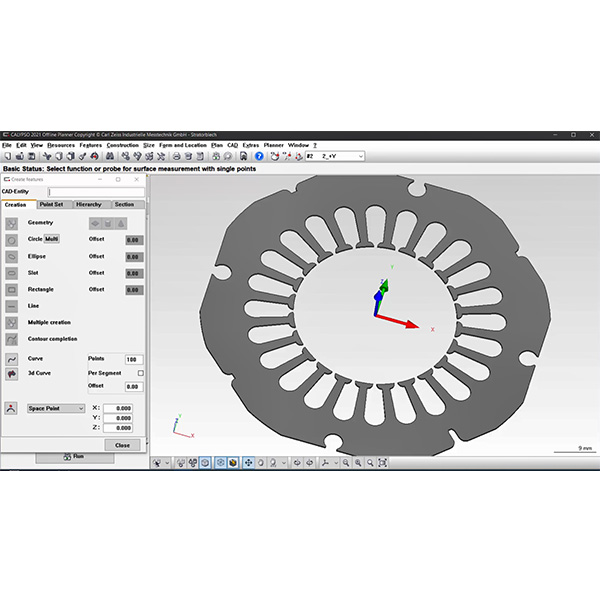600x600 pixels.
Task: Expand the probe selection Z_+V dropdown
Action: [x=359, y=156]
